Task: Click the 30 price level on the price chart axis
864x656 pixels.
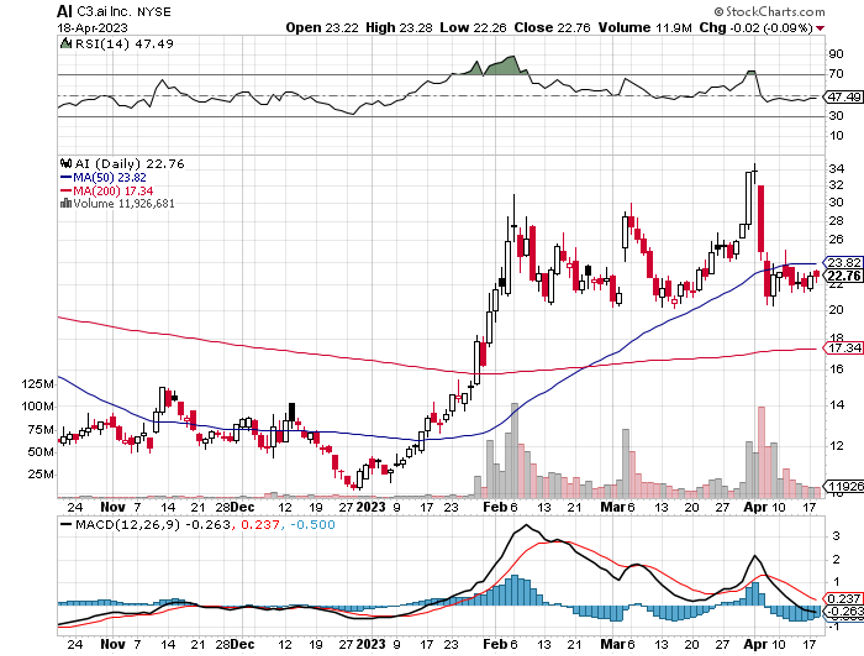Action: tap(836, 202)
